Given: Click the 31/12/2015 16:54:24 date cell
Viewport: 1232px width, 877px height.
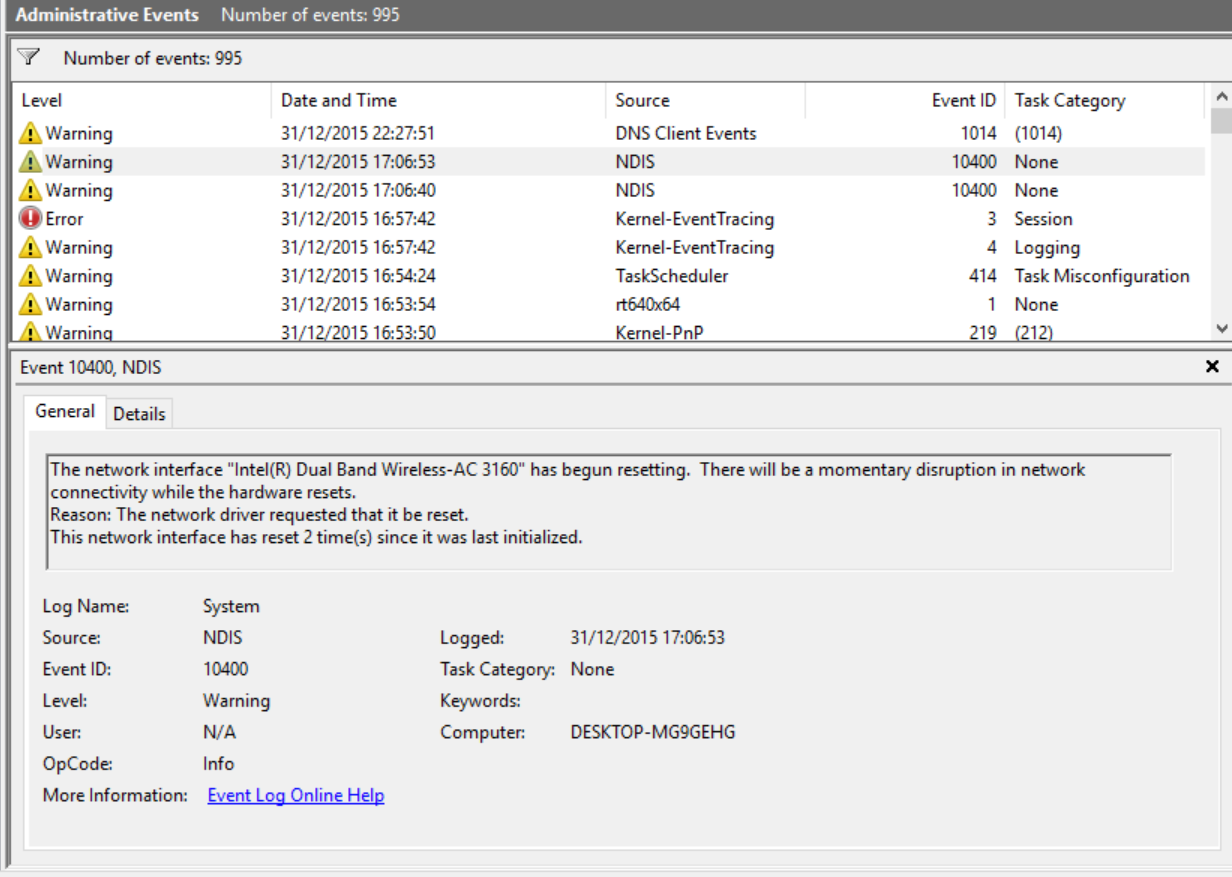Looking at the screenshot, I should 358,276.
